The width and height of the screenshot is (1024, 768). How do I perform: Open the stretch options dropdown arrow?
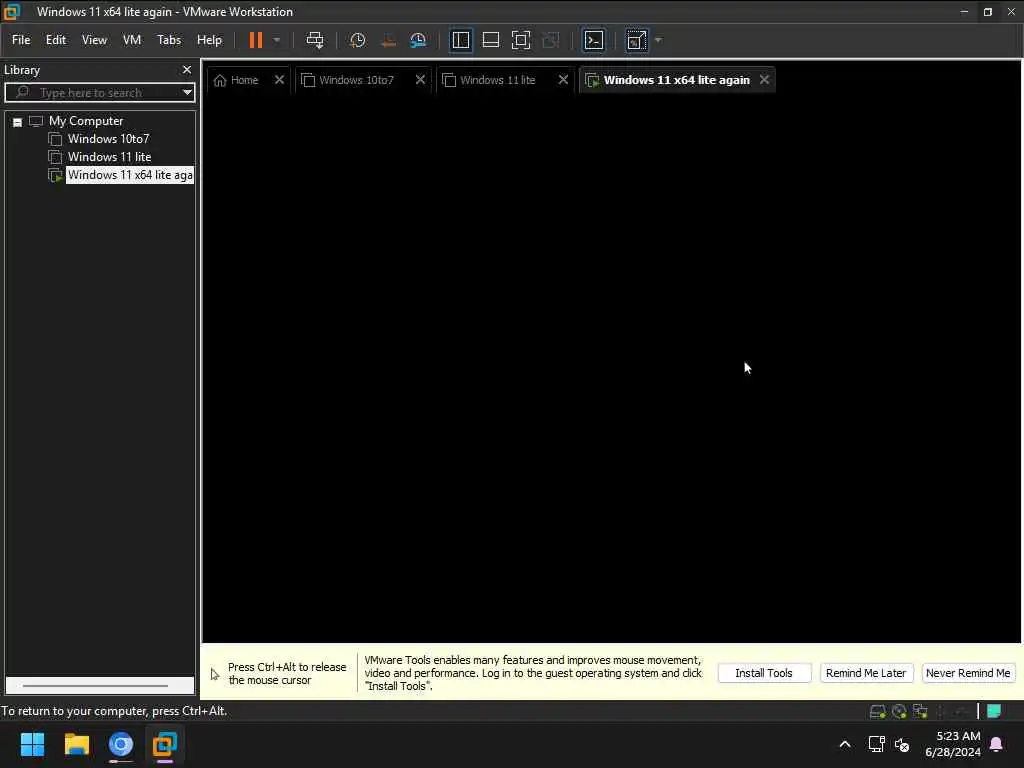click(x=658, y=40)
